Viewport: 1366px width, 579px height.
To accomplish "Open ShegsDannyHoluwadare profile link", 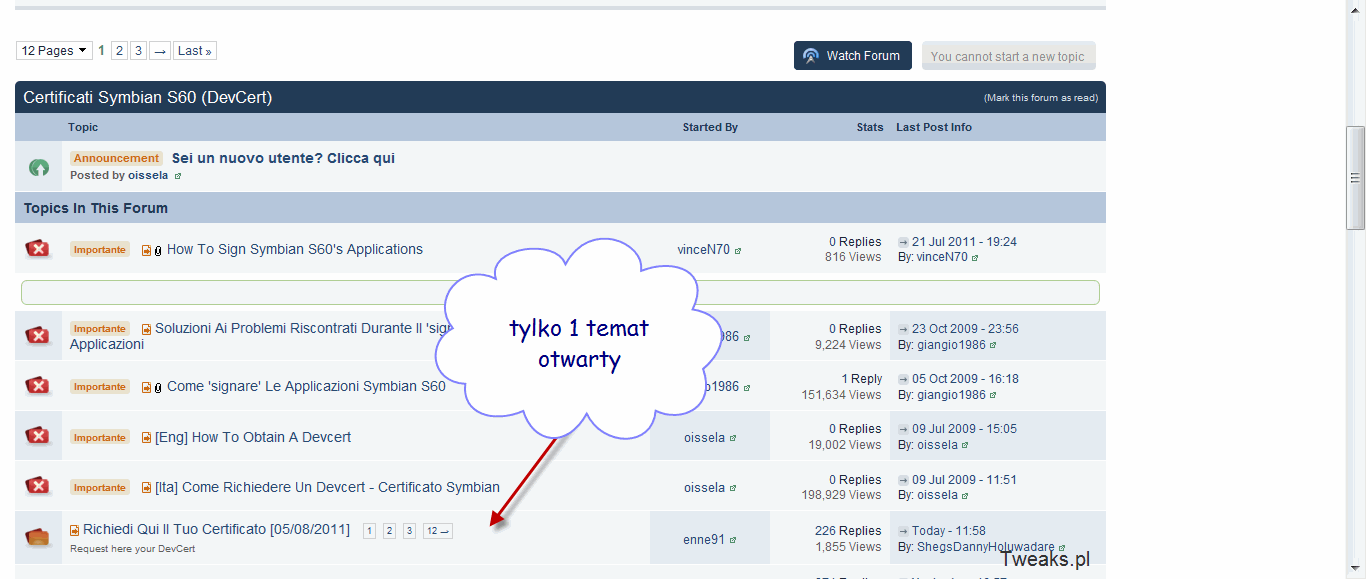I will (985, 547).
